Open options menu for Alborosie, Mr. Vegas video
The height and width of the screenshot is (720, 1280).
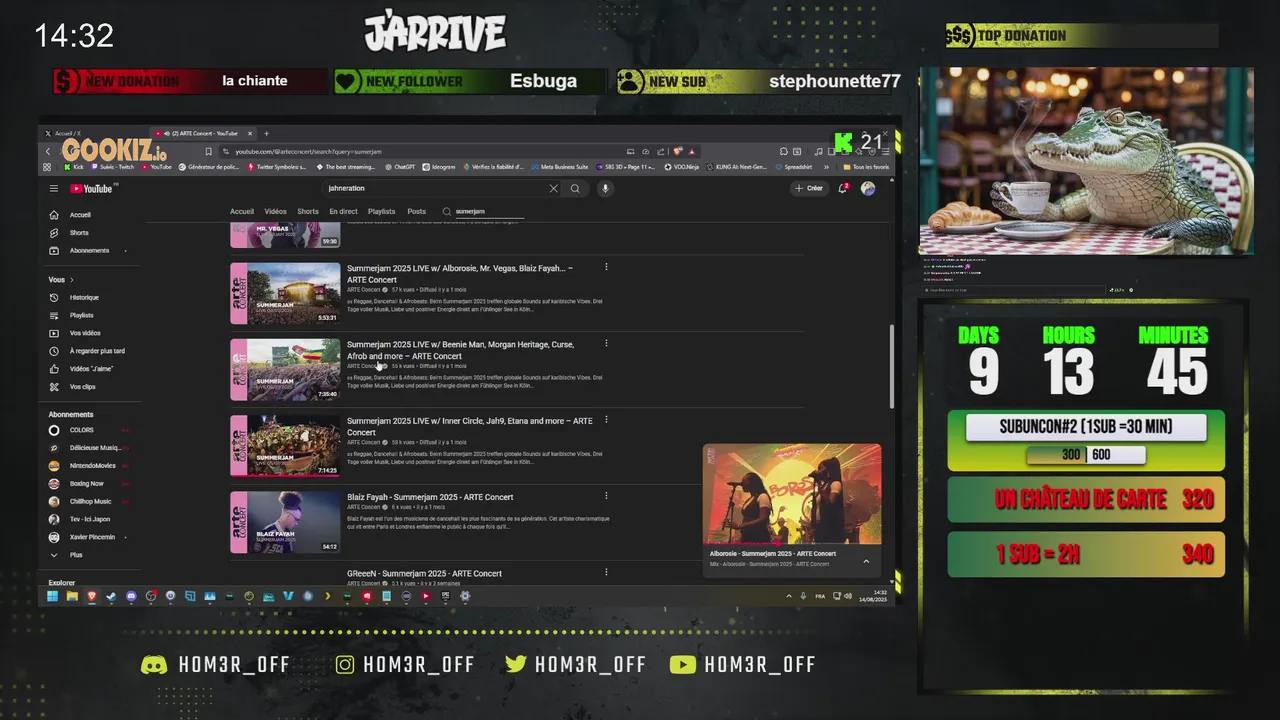tap(606, 267)
